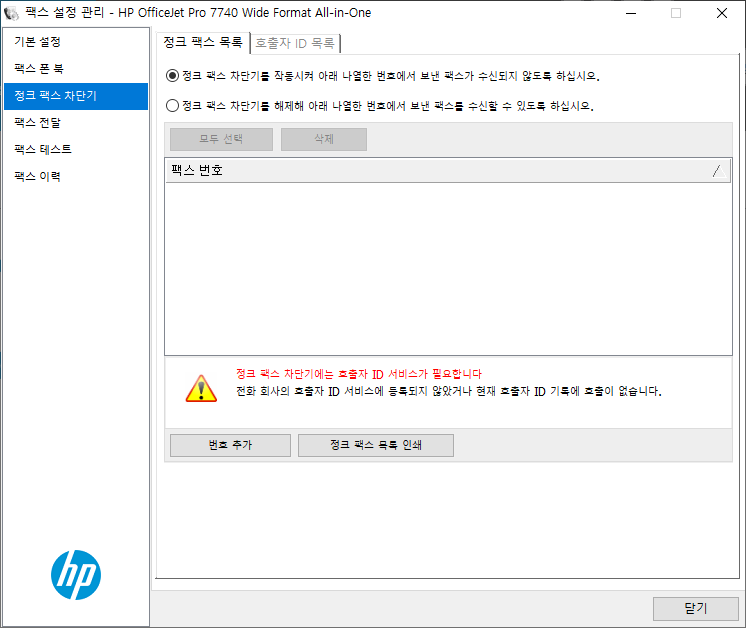Switch to 정크 팩스 목록 tab

pos(203,42)
